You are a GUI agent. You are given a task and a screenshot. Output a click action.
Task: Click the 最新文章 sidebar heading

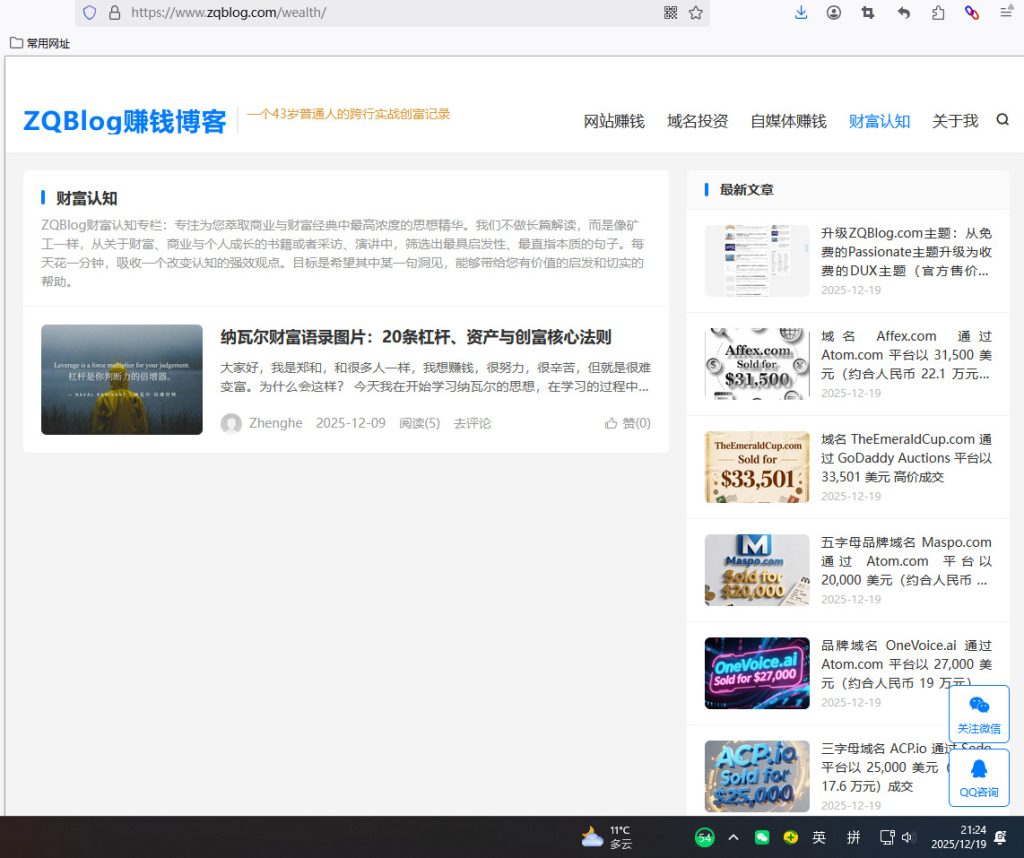pos(746,189)
